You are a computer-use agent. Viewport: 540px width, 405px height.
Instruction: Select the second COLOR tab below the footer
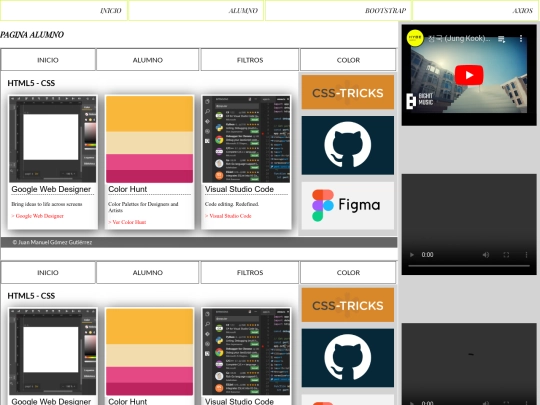click(348, 272)
